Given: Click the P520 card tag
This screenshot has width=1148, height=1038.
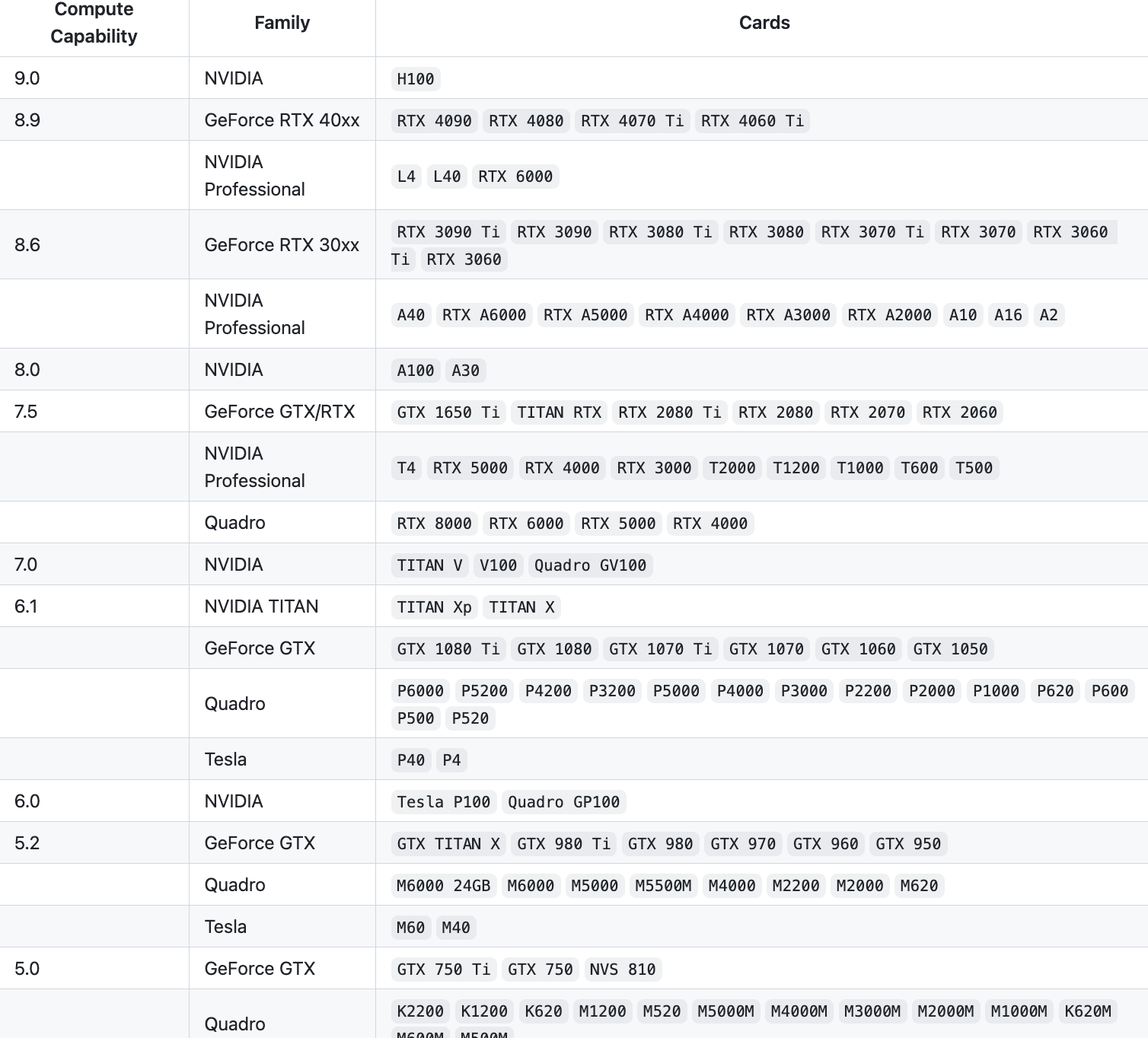Looking at the screenshot, I should coord(470,718).
